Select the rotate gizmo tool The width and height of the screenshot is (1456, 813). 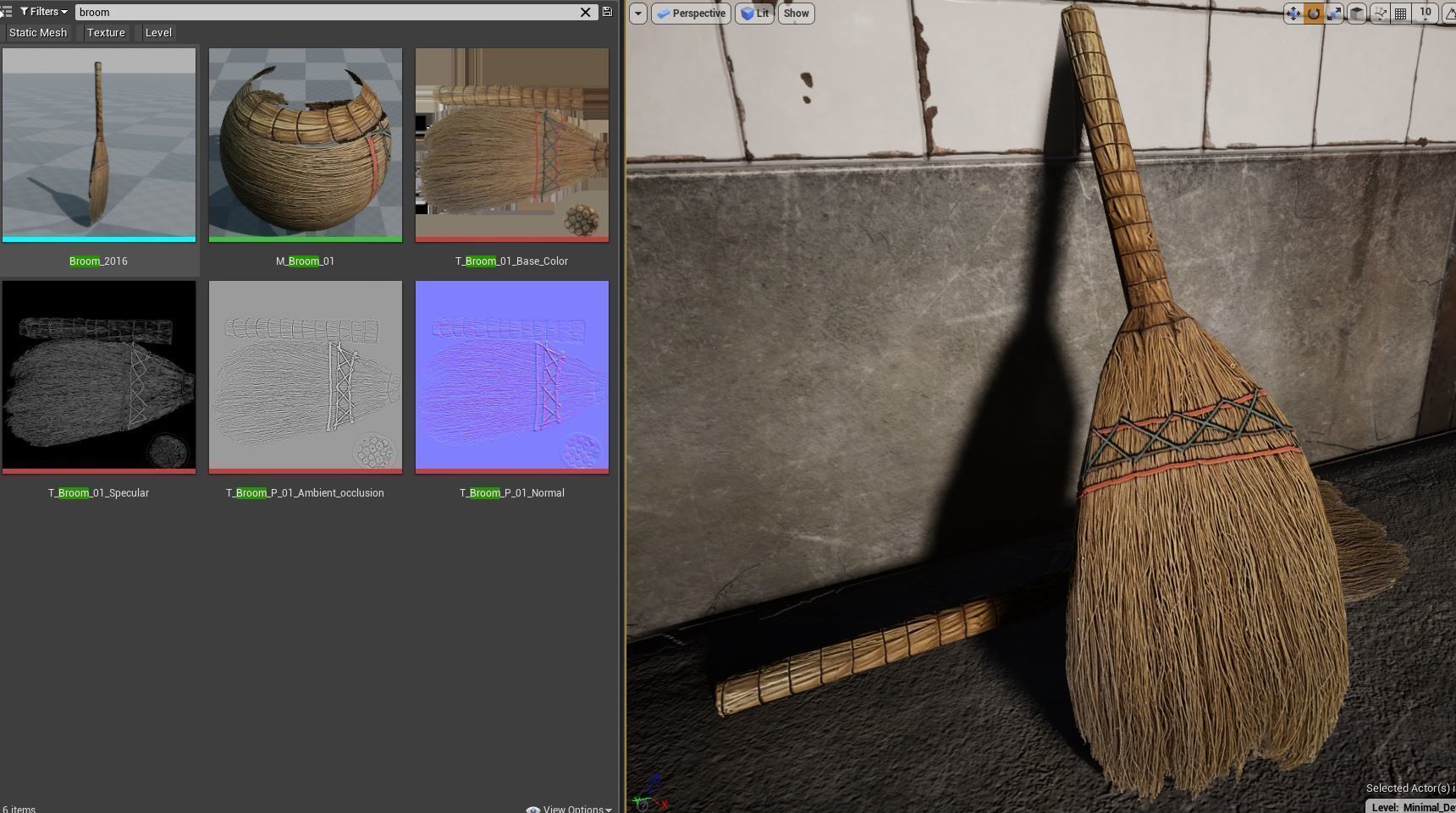pos(1314,14)
